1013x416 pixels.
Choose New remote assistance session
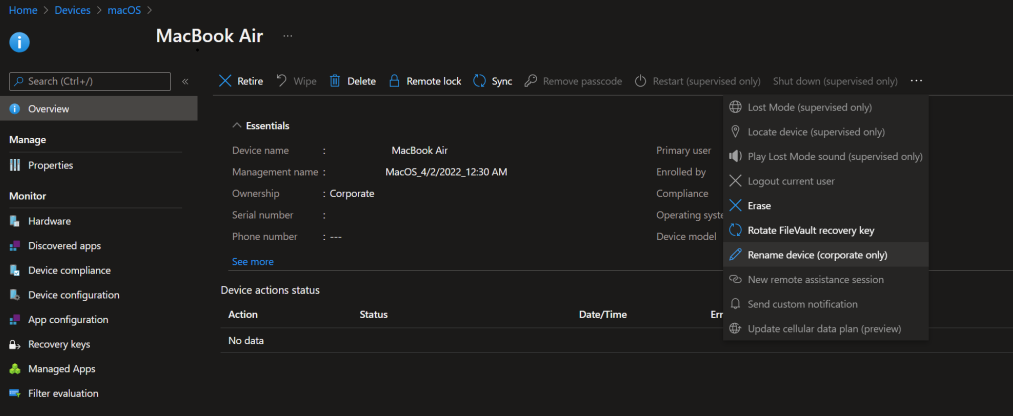click(826, 279)
